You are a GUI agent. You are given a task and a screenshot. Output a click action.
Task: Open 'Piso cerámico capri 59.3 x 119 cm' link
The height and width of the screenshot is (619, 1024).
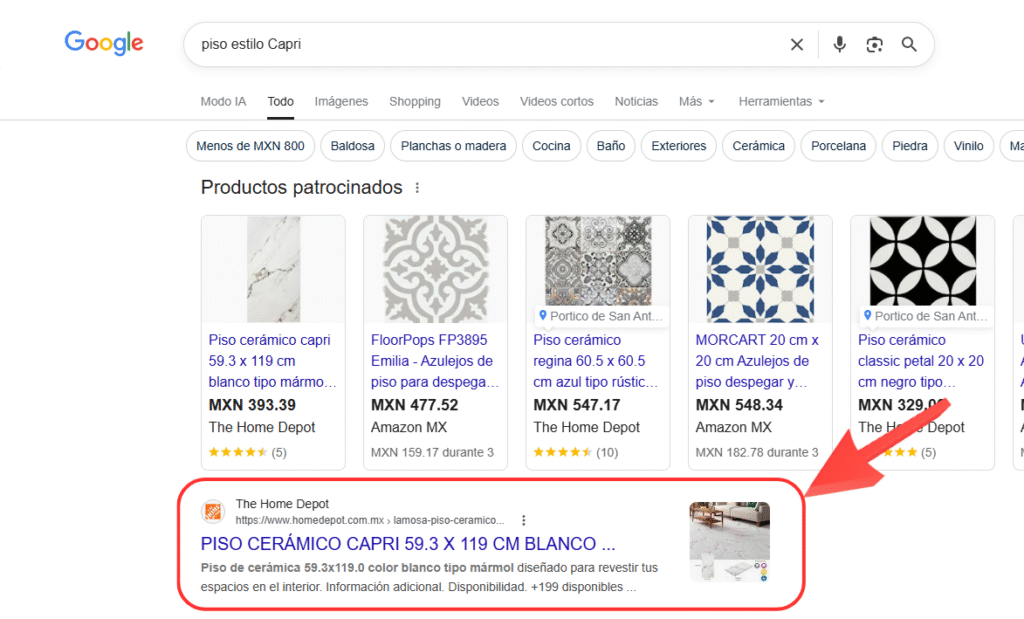pos(272,360)
